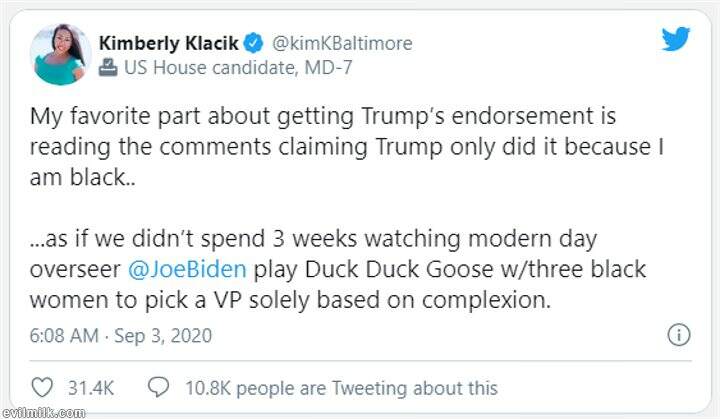Open the tweet info icon

pos(678,335)
